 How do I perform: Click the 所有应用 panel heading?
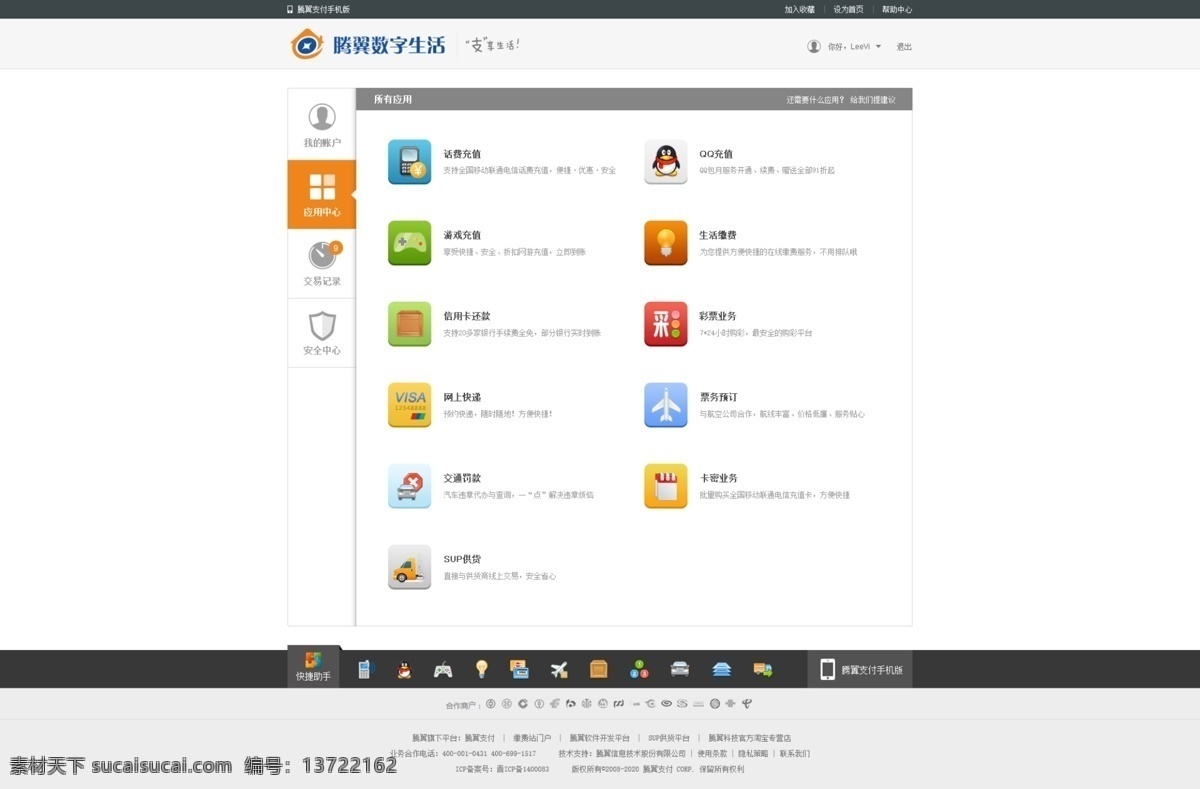coord(393,100)
